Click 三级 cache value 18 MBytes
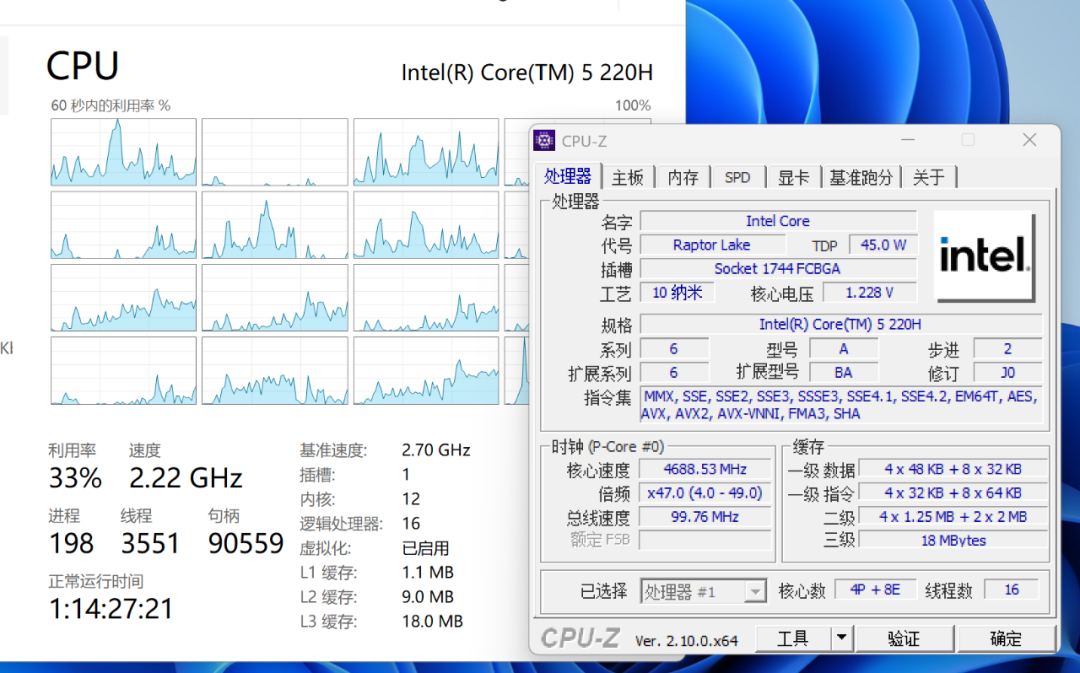Screen dimensions: 1080x673 pyautogui.click(x=953, y=541)
